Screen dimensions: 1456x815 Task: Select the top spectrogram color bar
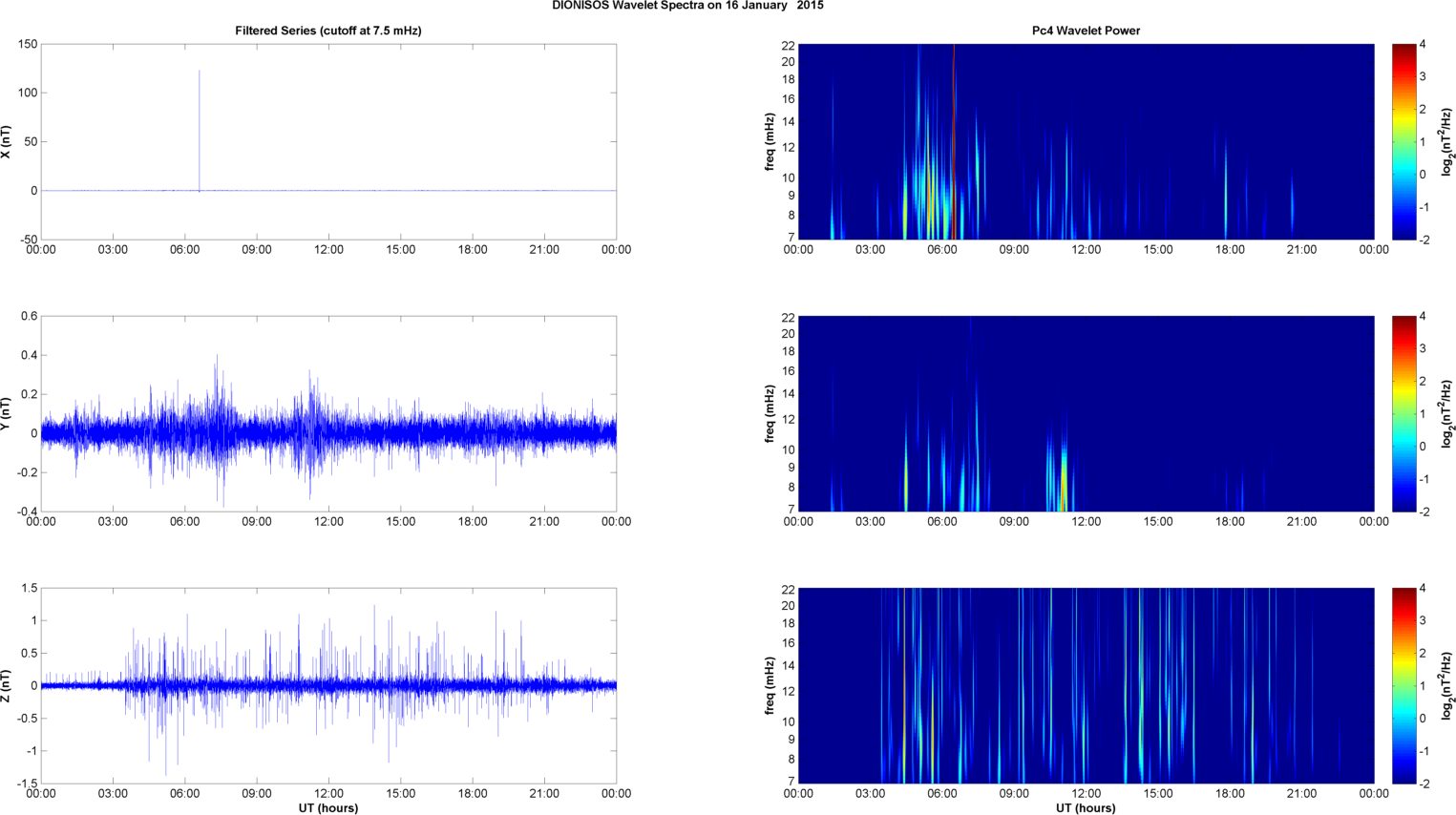(1403, 141)
